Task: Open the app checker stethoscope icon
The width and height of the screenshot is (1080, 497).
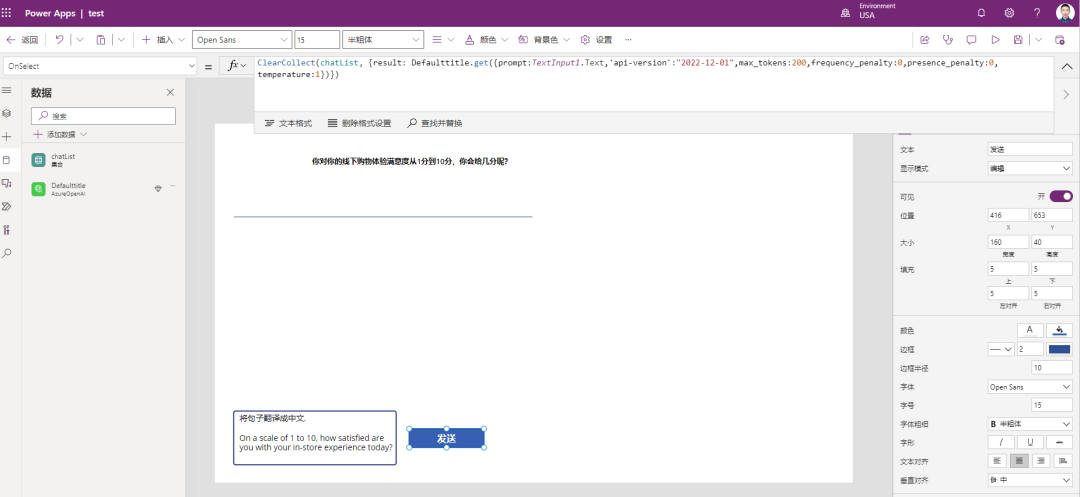Action: tap(948, 40)
